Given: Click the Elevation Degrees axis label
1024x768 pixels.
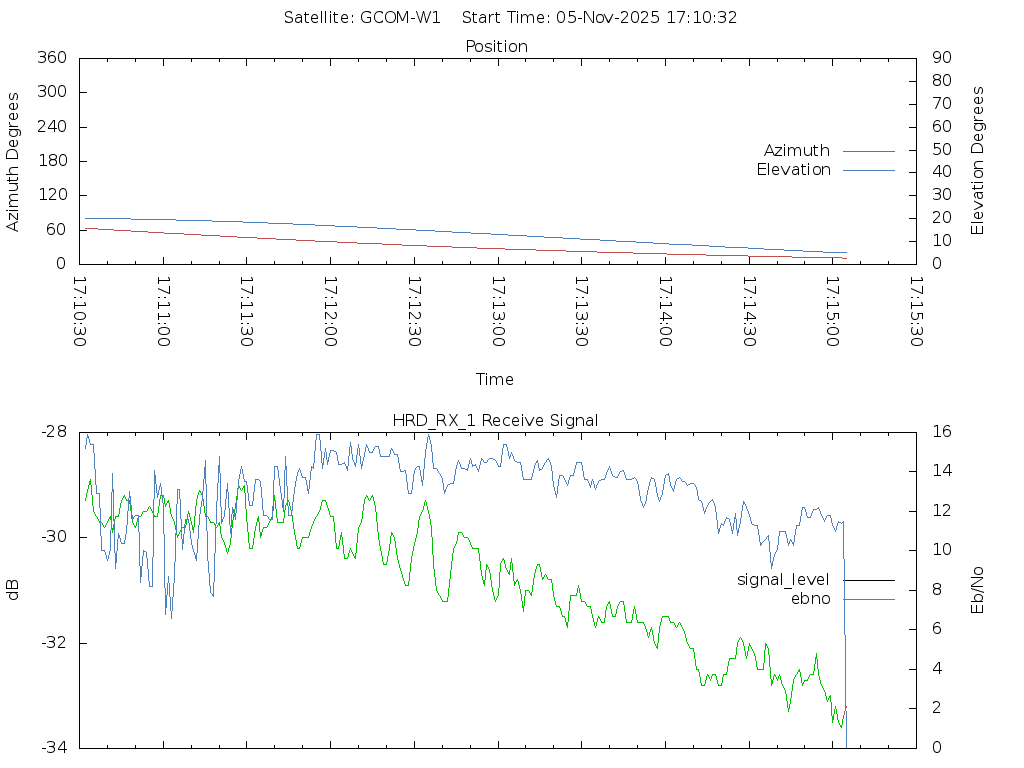Looking at the screenshot, I should pyautogui.click(x=978, y=161).
